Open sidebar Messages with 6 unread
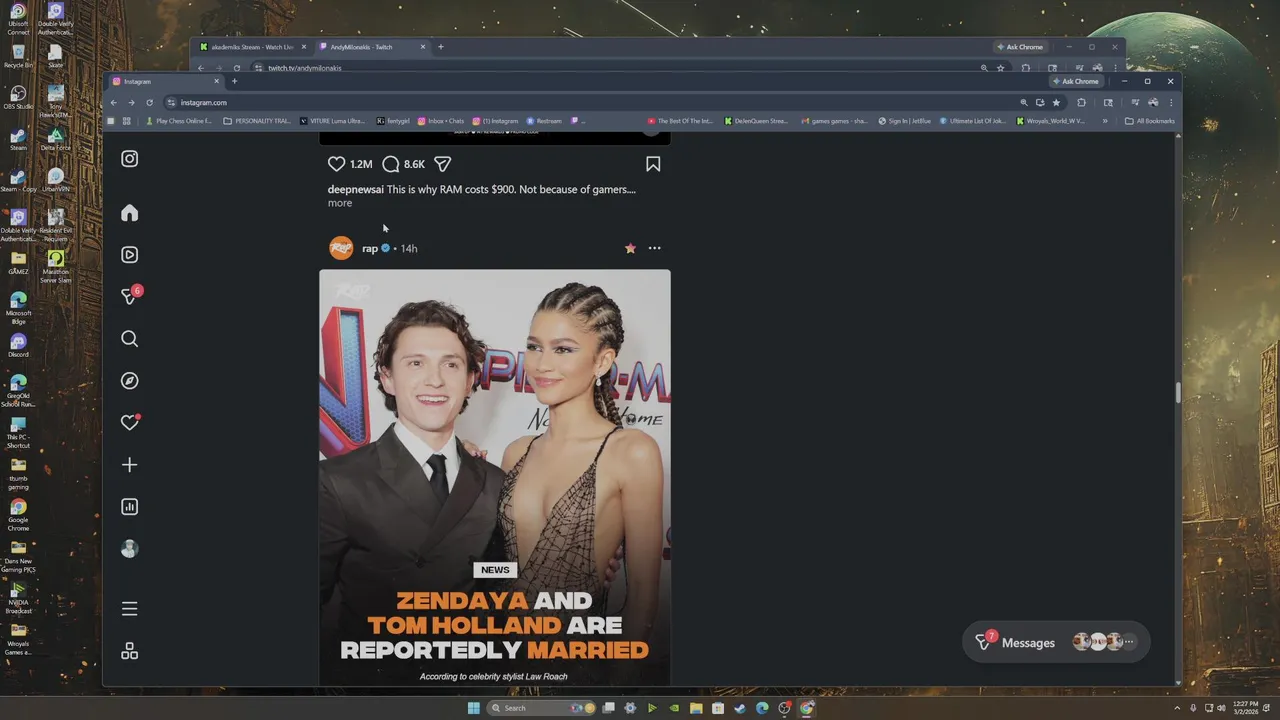The width and height of the screenshot is (1280, 720). pyautogui.click(x=130, y=296)
